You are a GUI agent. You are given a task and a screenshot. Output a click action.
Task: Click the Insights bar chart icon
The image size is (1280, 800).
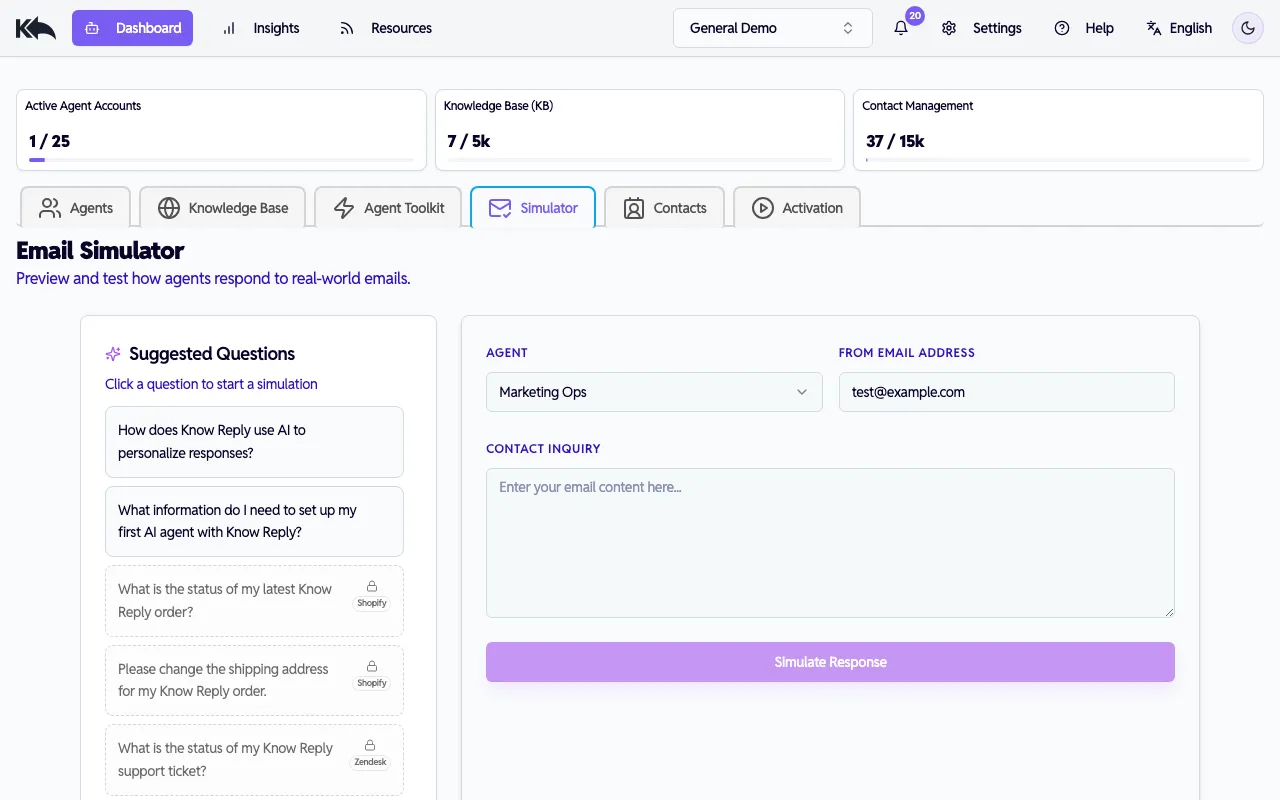click(x=229, y=28)
